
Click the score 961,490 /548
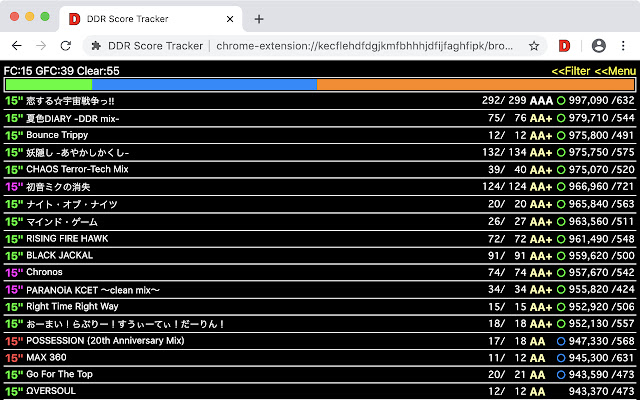[602, 238]
